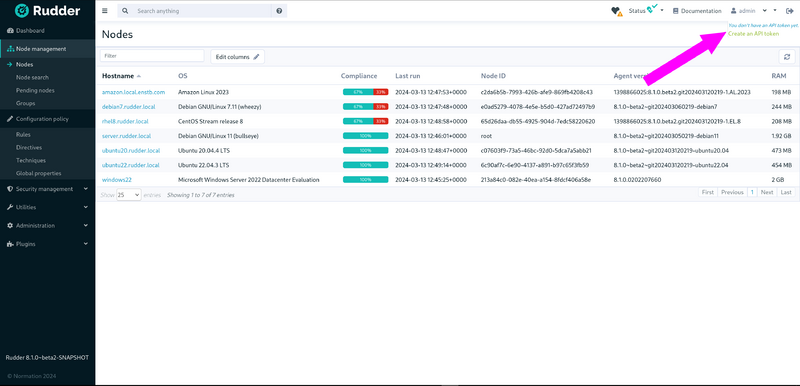This screenshot has width=800, height=386.
Task: Expand the admin user chevron
Action: pyautogui.click(x=765, y=10)
